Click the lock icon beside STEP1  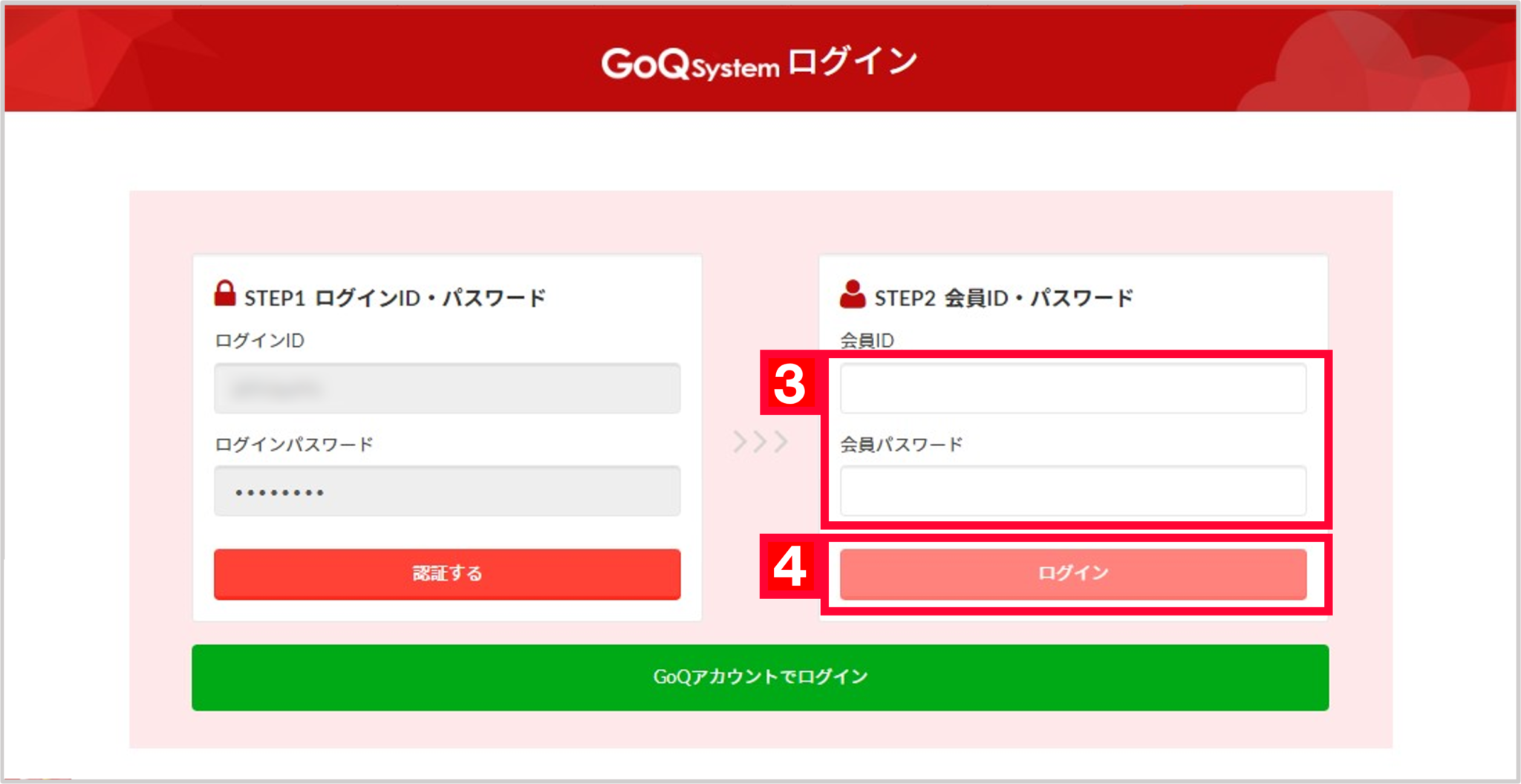tap(225, 293)
